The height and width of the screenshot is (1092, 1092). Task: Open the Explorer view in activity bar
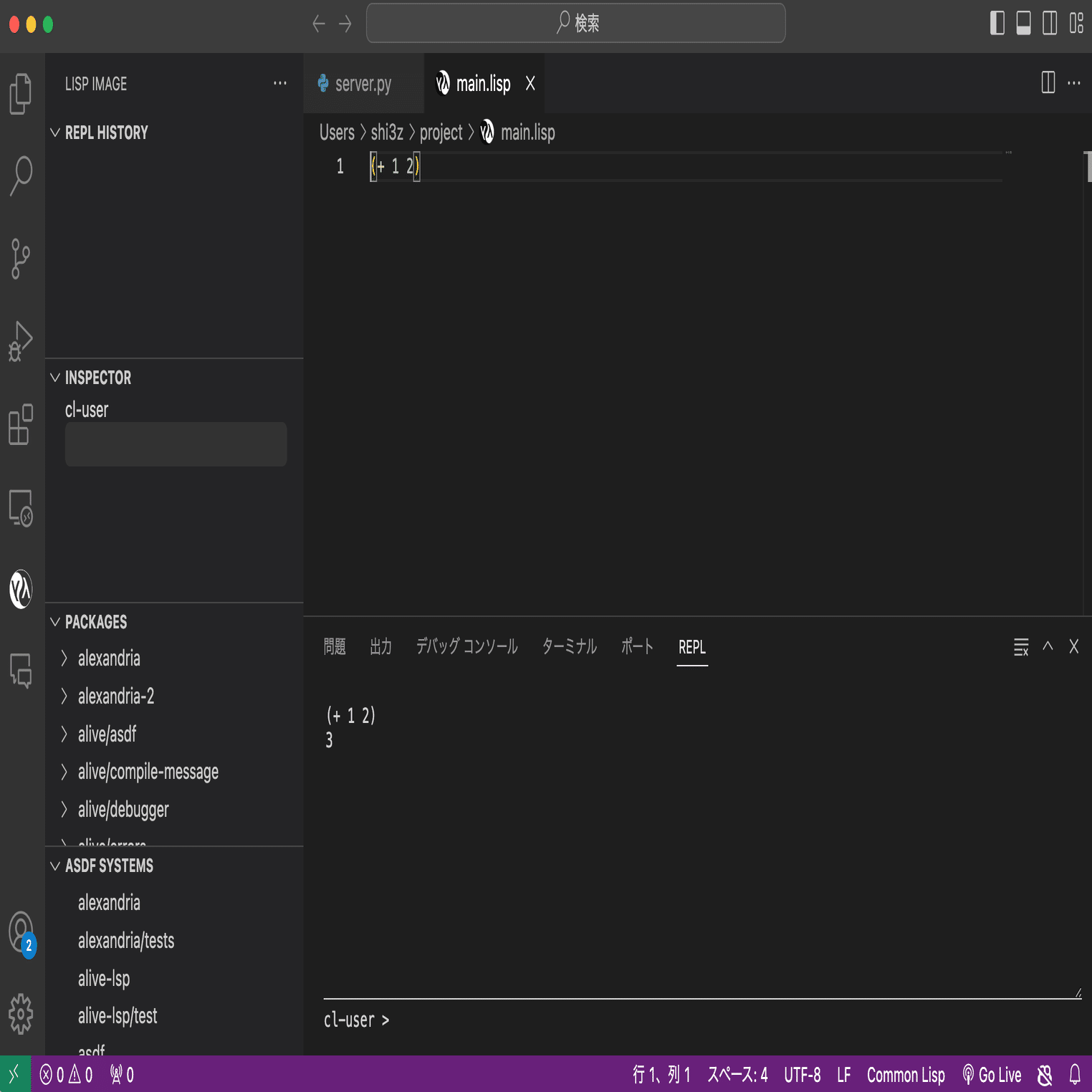(21, 93)
